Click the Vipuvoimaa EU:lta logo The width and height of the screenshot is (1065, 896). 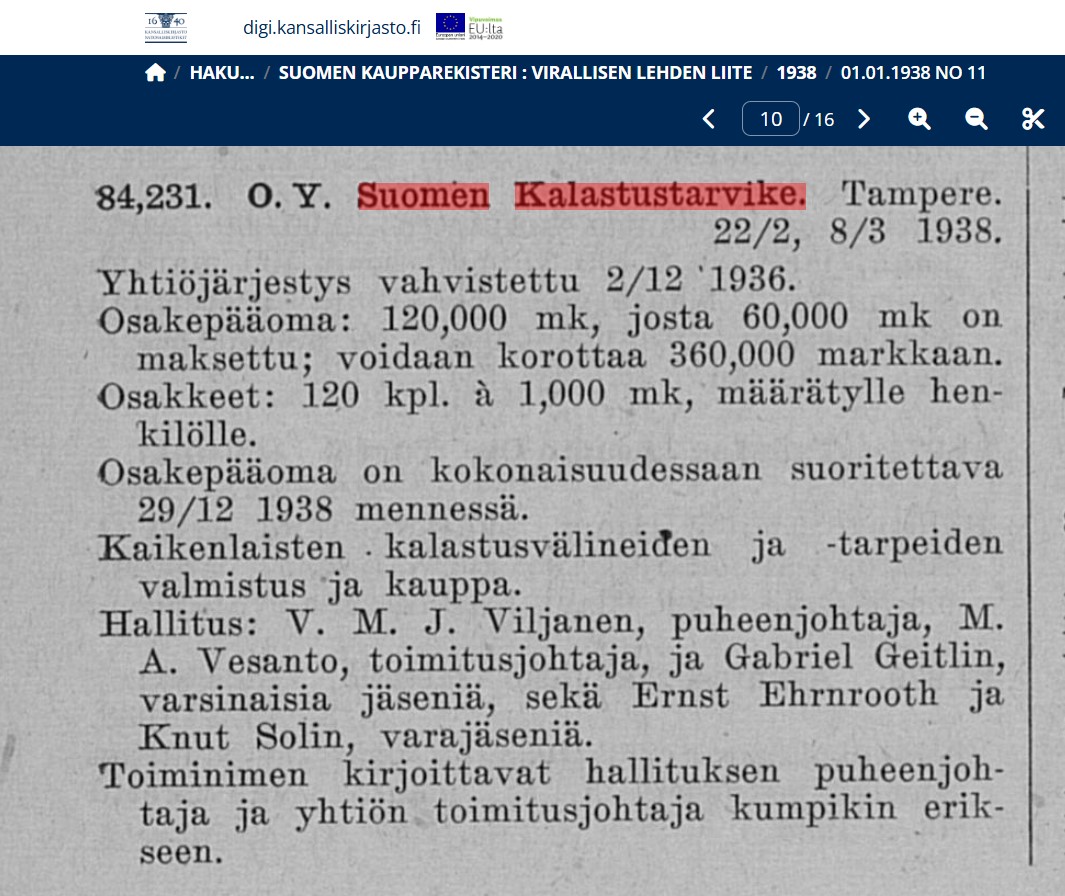pyautogui.click(x=486, y=27)
